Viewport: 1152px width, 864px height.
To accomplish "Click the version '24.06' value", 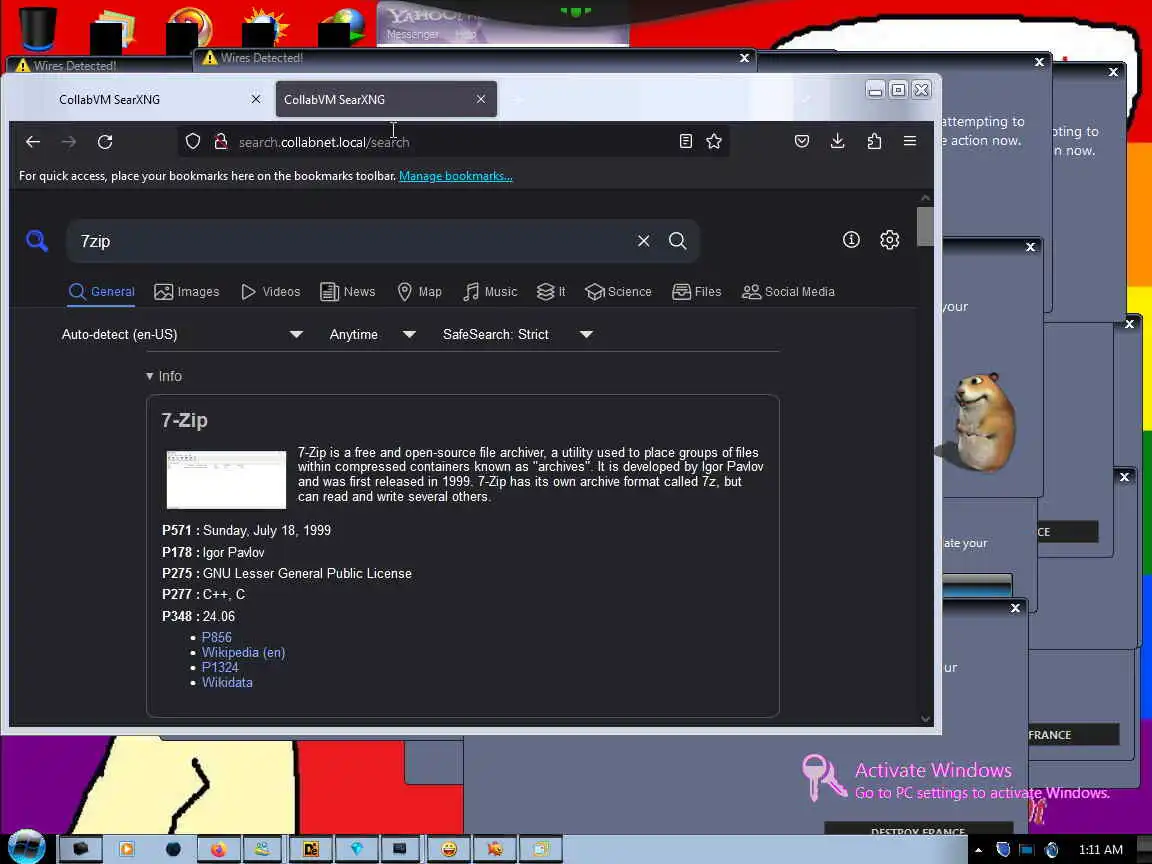I will (x=219, y=616).
